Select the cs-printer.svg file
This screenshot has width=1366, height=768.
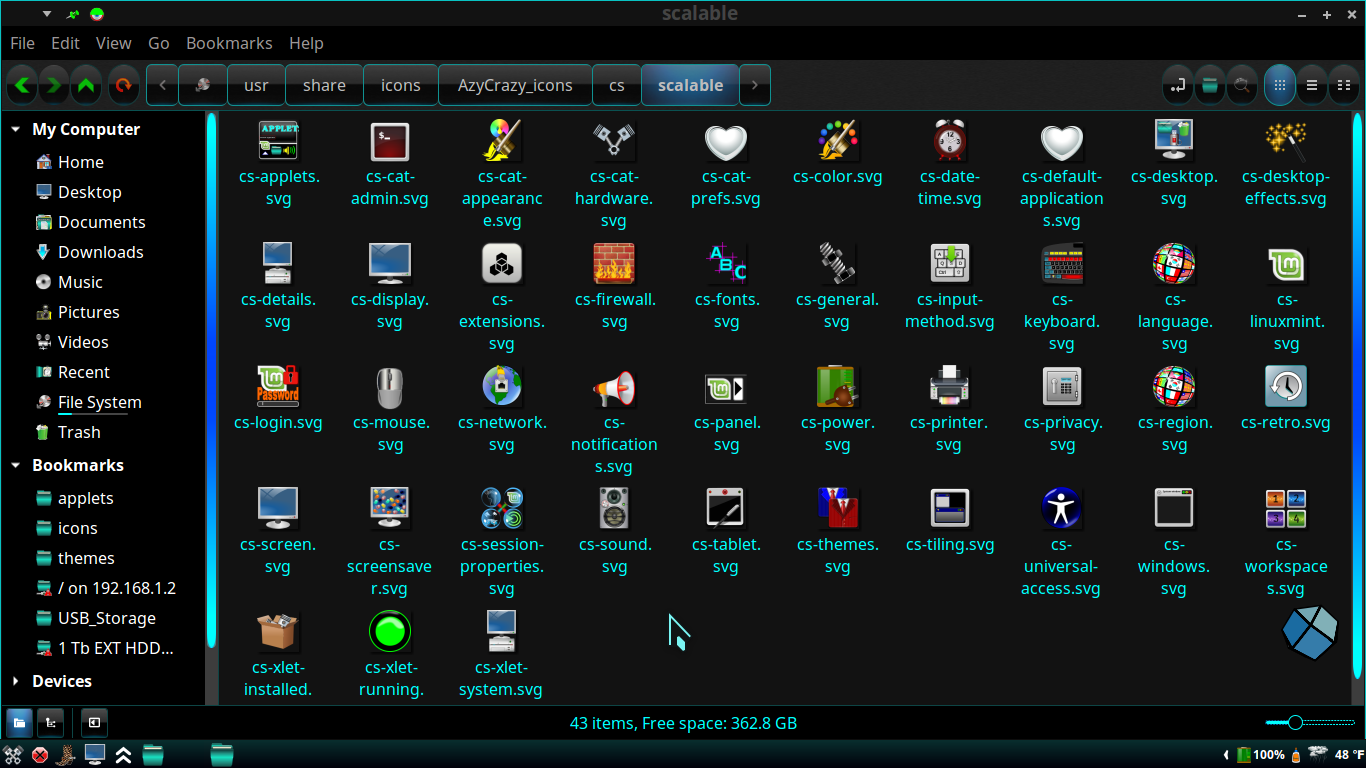click(949, 410)
